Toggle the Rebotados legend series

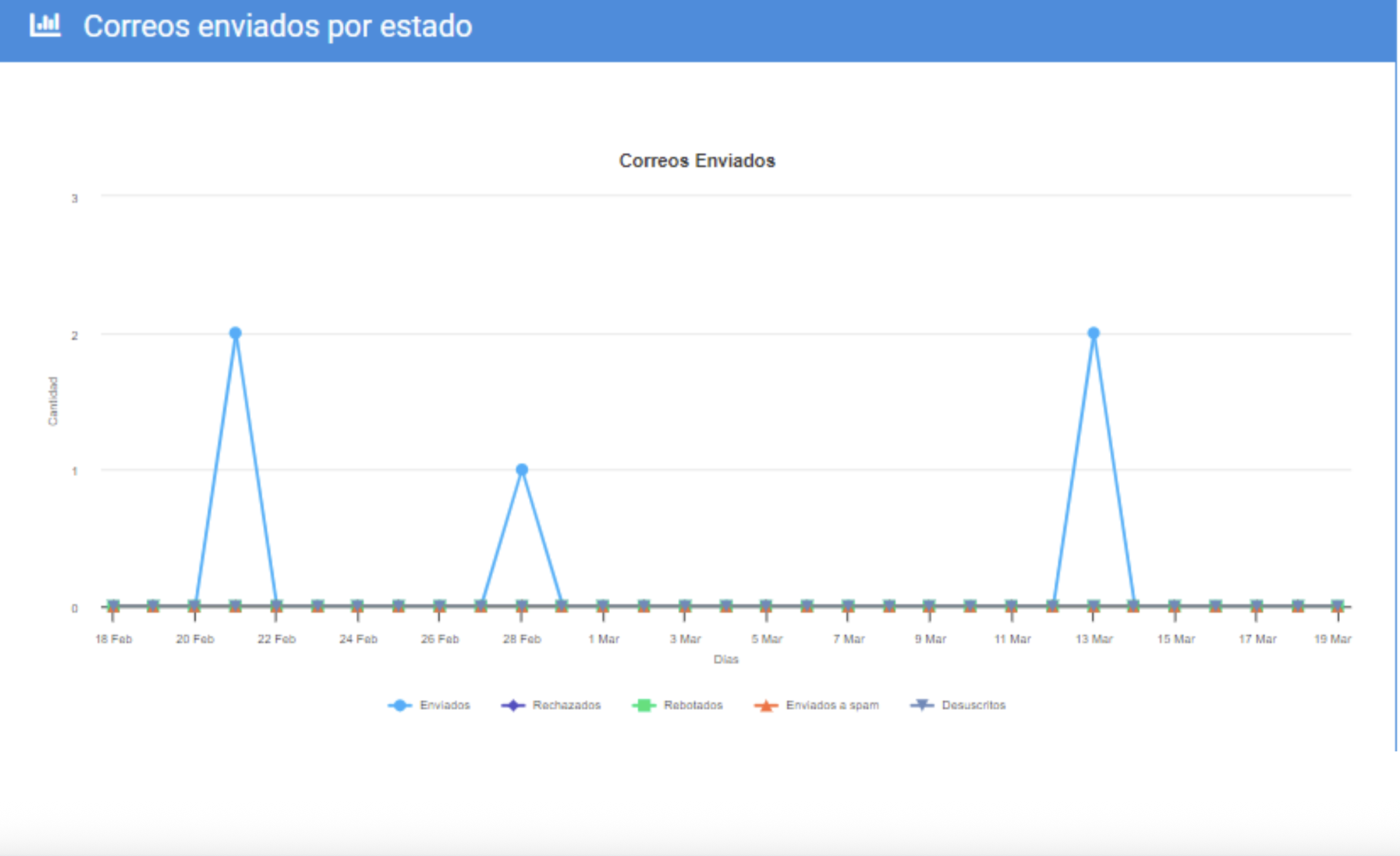692,705
